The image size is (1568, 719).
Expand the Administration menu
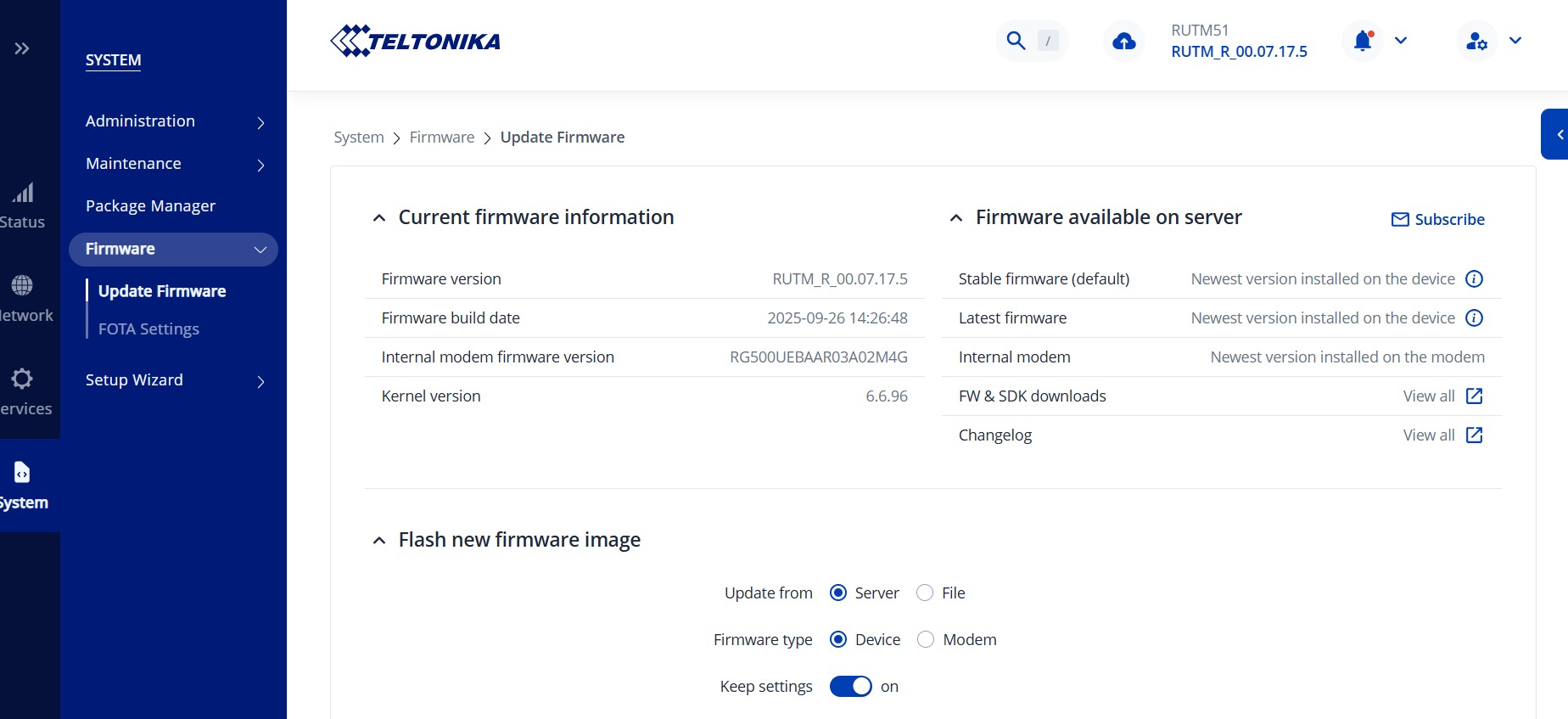[x=174, y=121]
